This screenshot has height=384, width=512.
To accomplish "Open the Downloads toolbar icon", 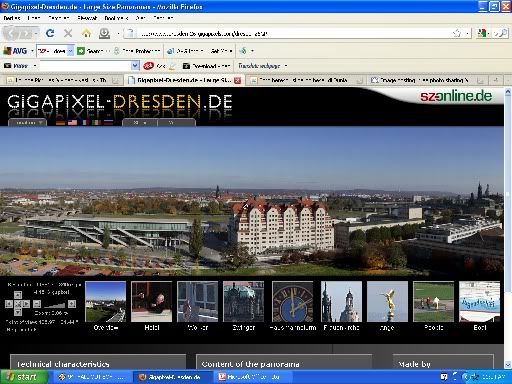I will 104,33.
